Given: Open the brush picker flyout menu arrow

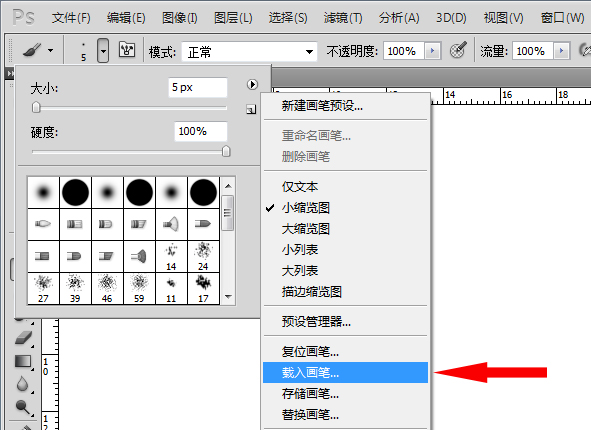Looking at the screenshot, I should pos(252,84).
